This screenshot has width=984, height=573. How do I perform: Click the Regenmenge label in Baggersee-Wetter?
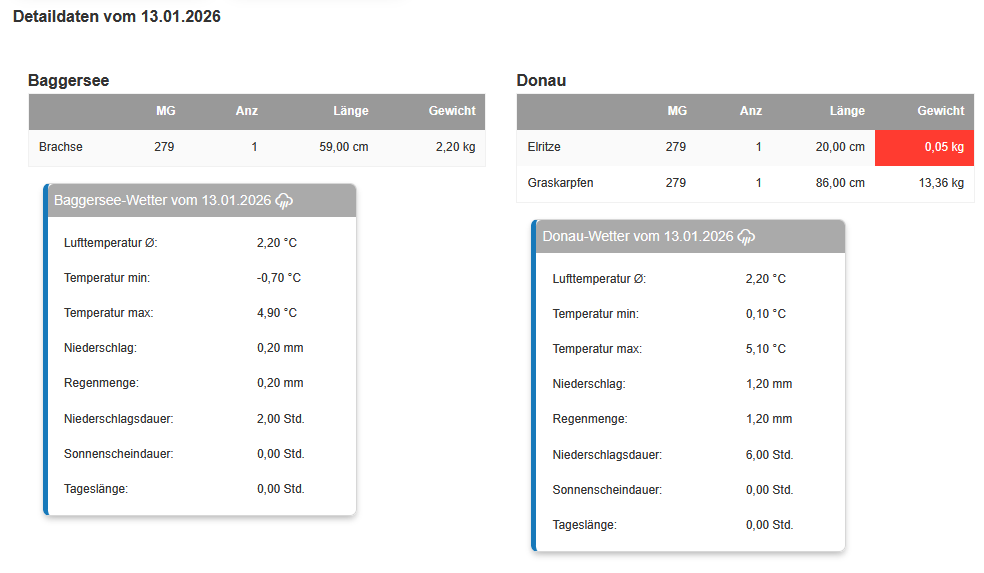101,383
